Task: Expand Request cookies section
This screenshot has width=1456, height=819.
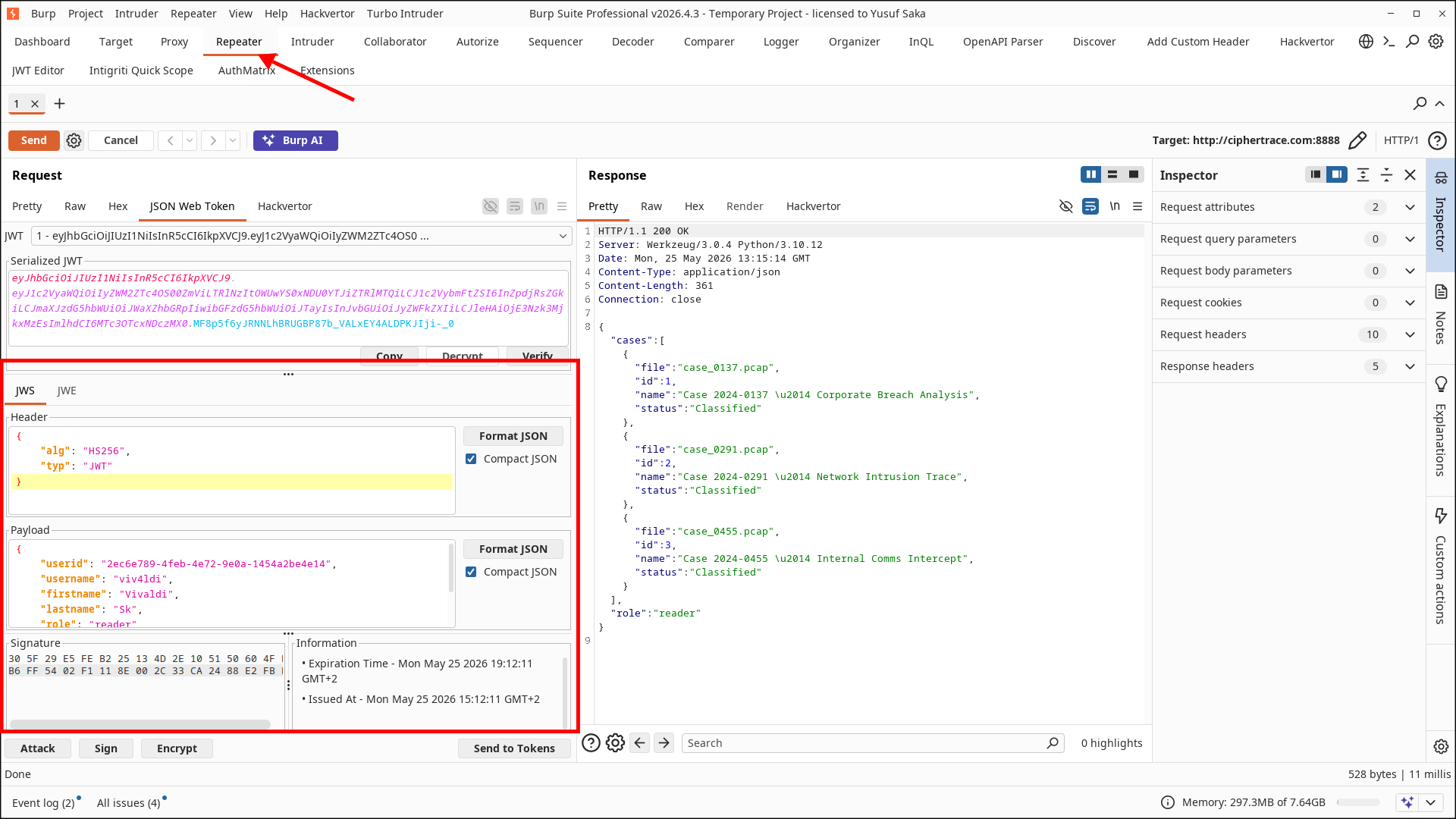Action: [x=1410, y=303]
